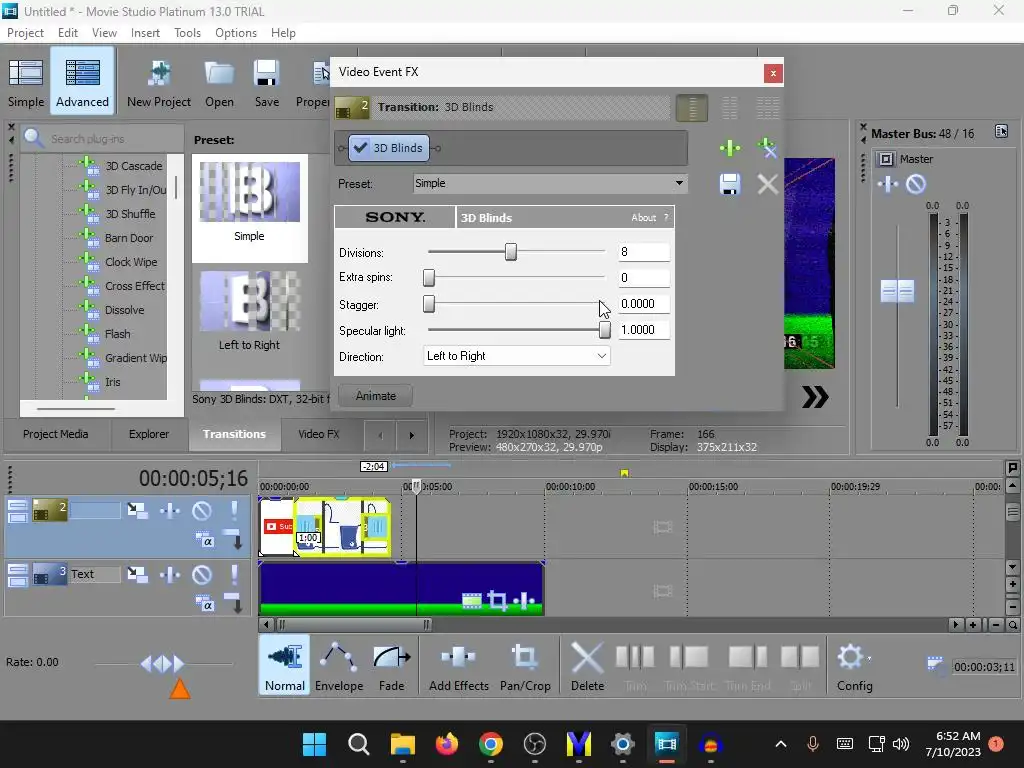Create a New Project from the toolbar

(x=159, y=82)
